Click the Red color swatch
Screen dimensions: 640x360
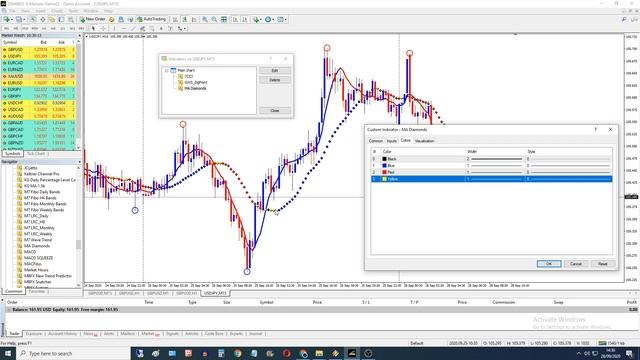[384, 172]
